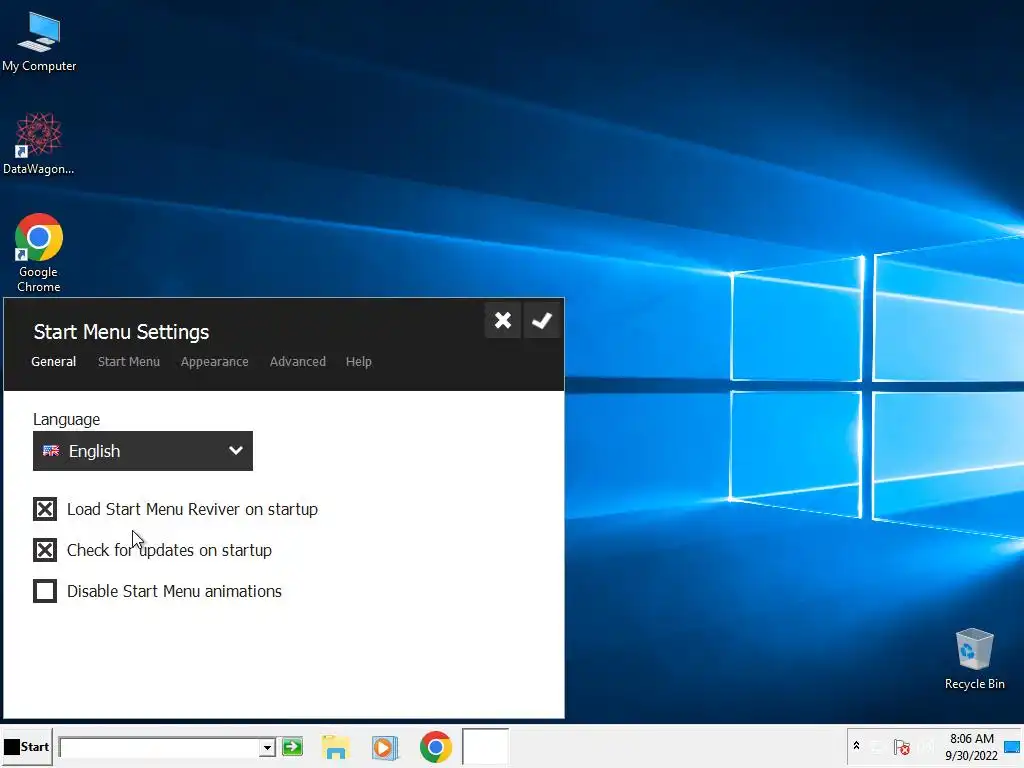The height and width of the screenshot is (768, 1024).
Task: Switch to the General tab
Action: click(x=54, y=362)
